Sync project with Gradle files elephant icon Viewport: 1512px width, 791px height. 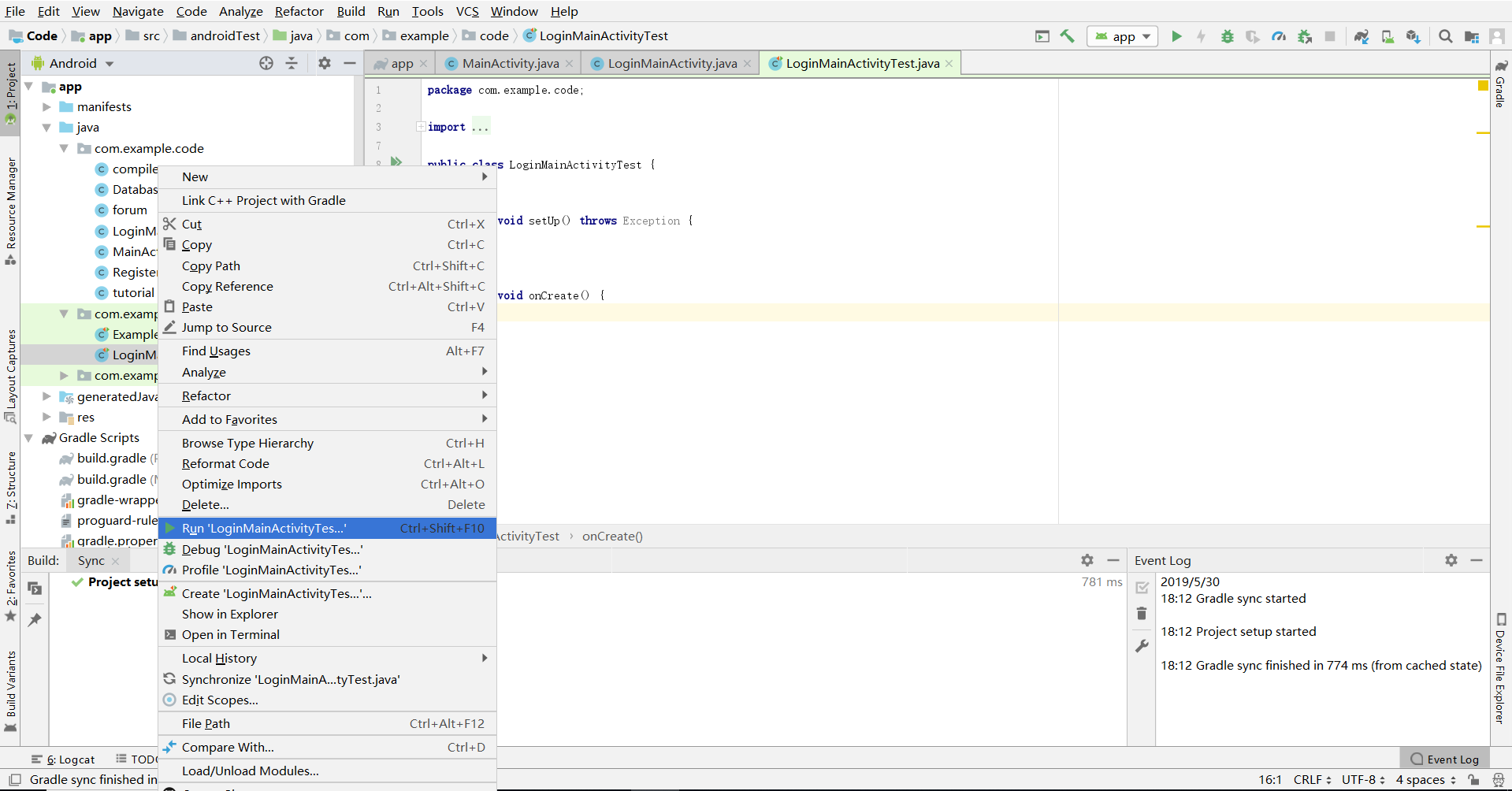coord(1362,36)
